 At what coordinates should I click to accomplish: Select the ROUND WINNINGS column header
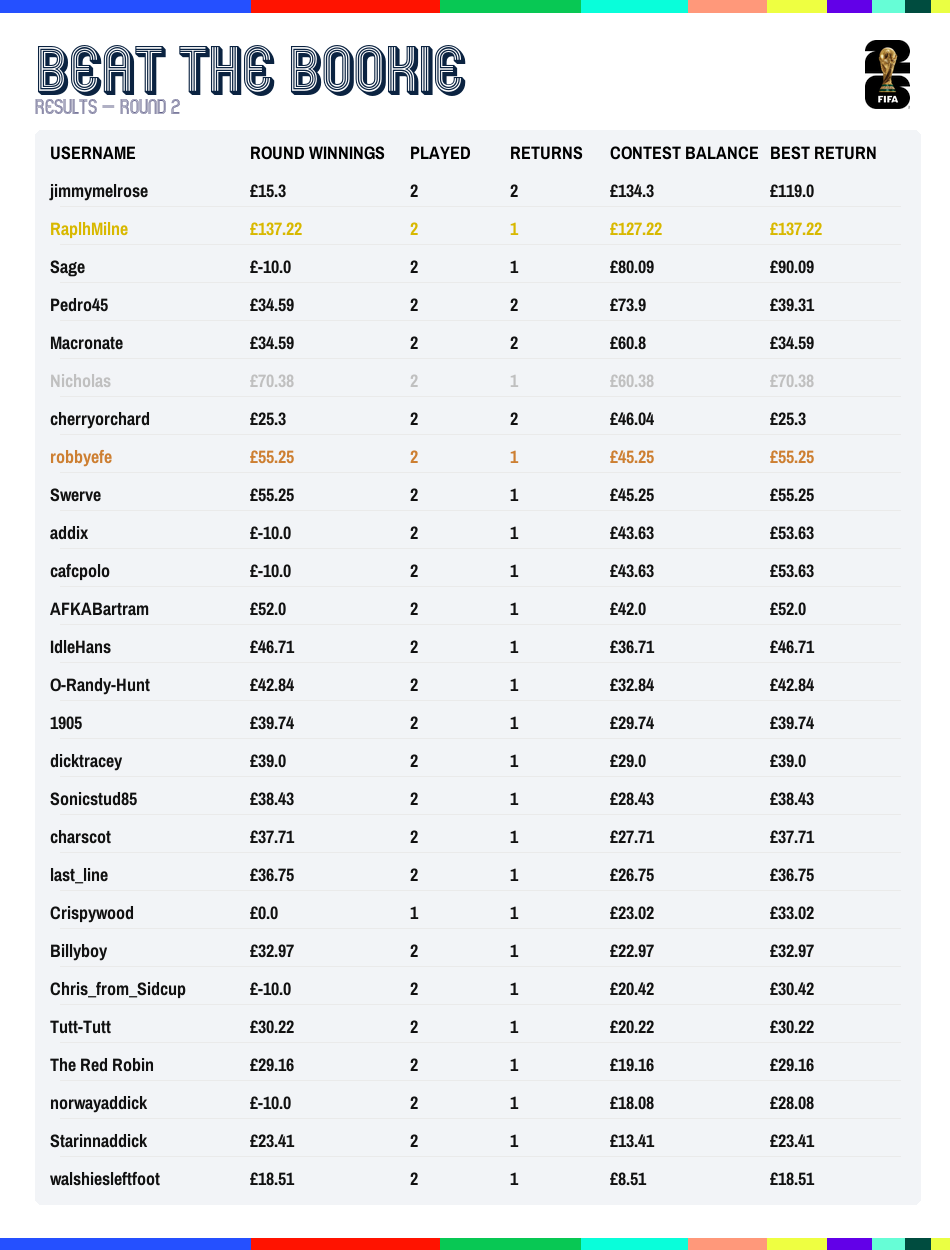click(x=317, y=153)
